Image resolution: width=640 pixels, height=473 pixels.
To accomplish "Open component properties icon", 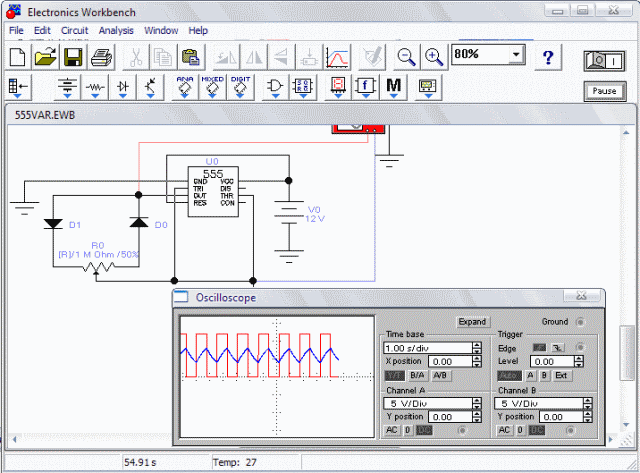I will click(372, 57).
